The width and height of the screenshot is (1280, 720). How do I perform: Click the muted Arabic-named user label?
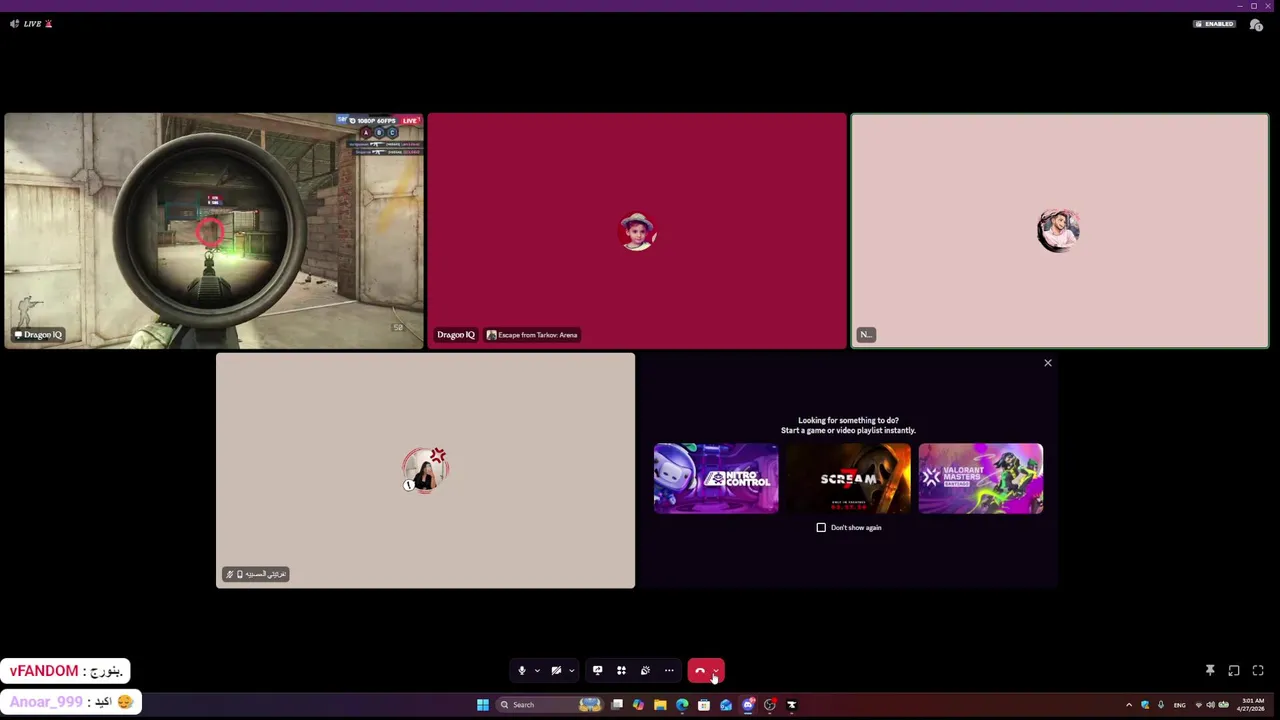click(256, 574)
